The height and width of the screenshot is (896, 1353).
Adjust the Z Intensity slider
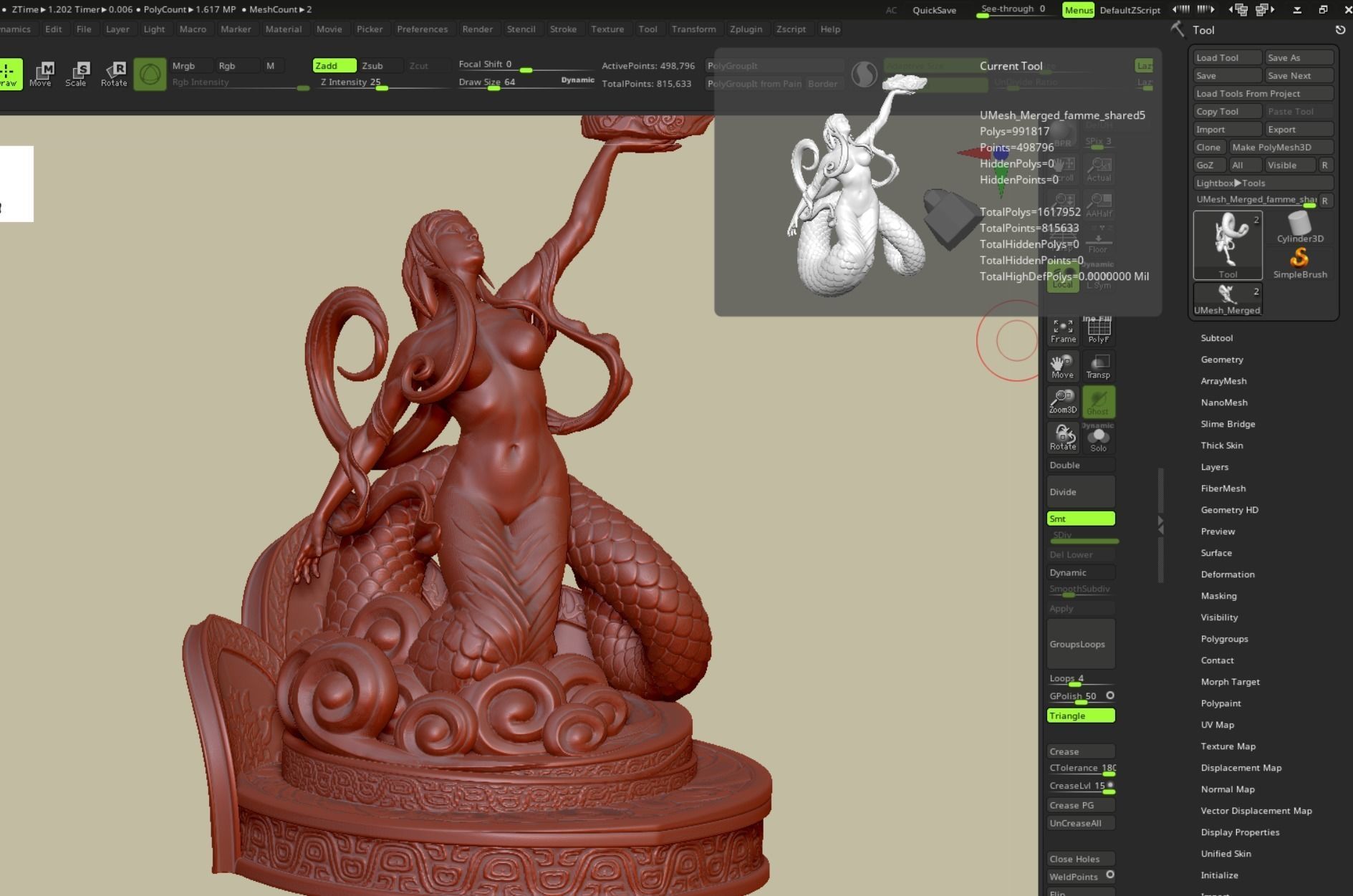click(382, 82)
